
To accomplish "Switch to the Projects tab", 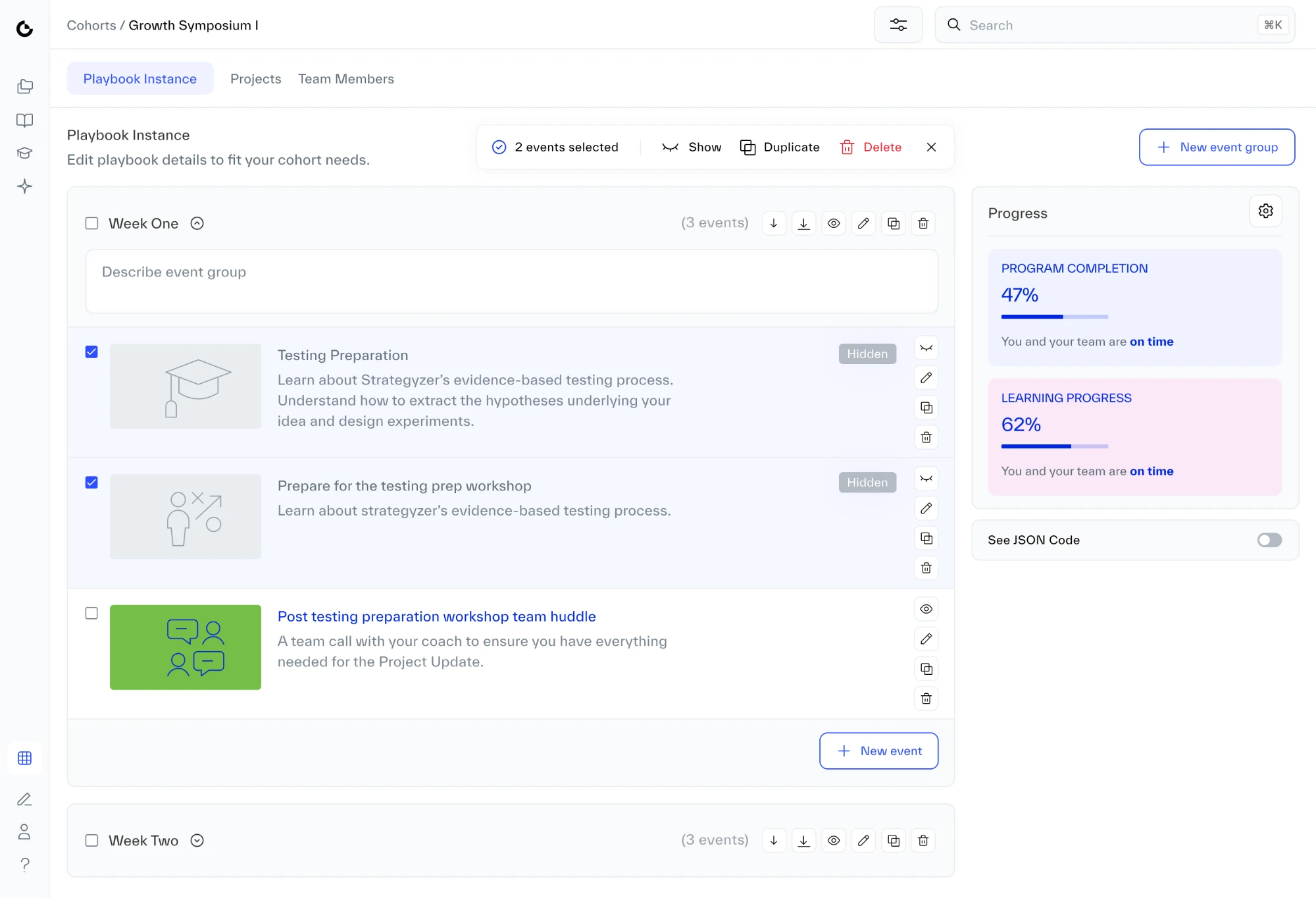I will [255, 78].
